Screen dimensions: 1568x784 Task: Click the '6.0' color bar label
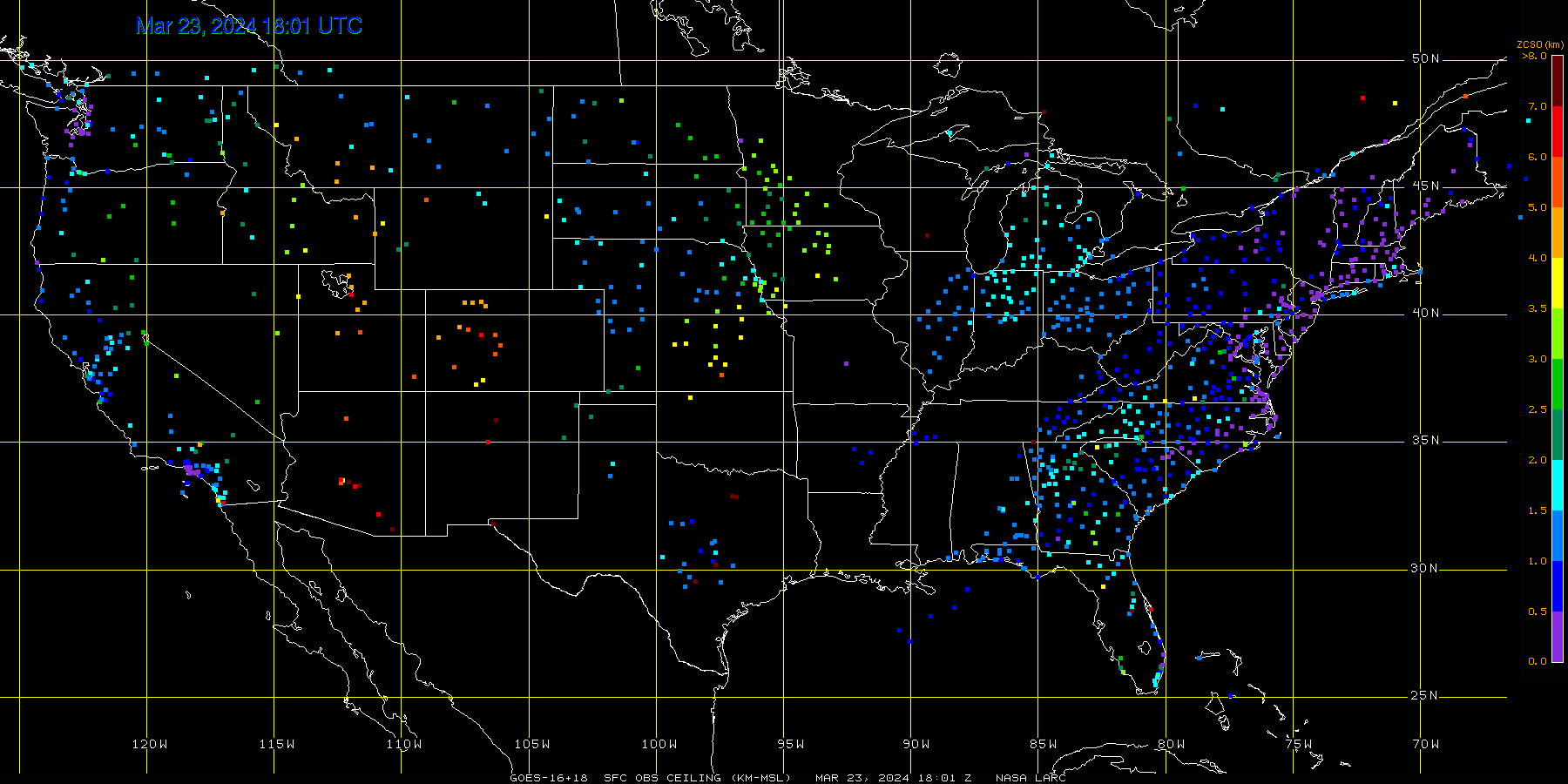pos(1538,157)
